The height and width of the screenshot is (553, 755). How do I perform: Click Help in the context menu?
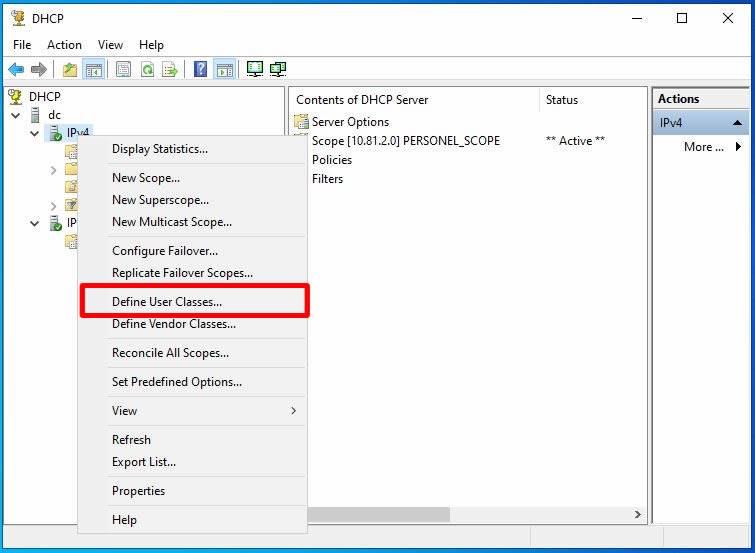pos(193,520)
